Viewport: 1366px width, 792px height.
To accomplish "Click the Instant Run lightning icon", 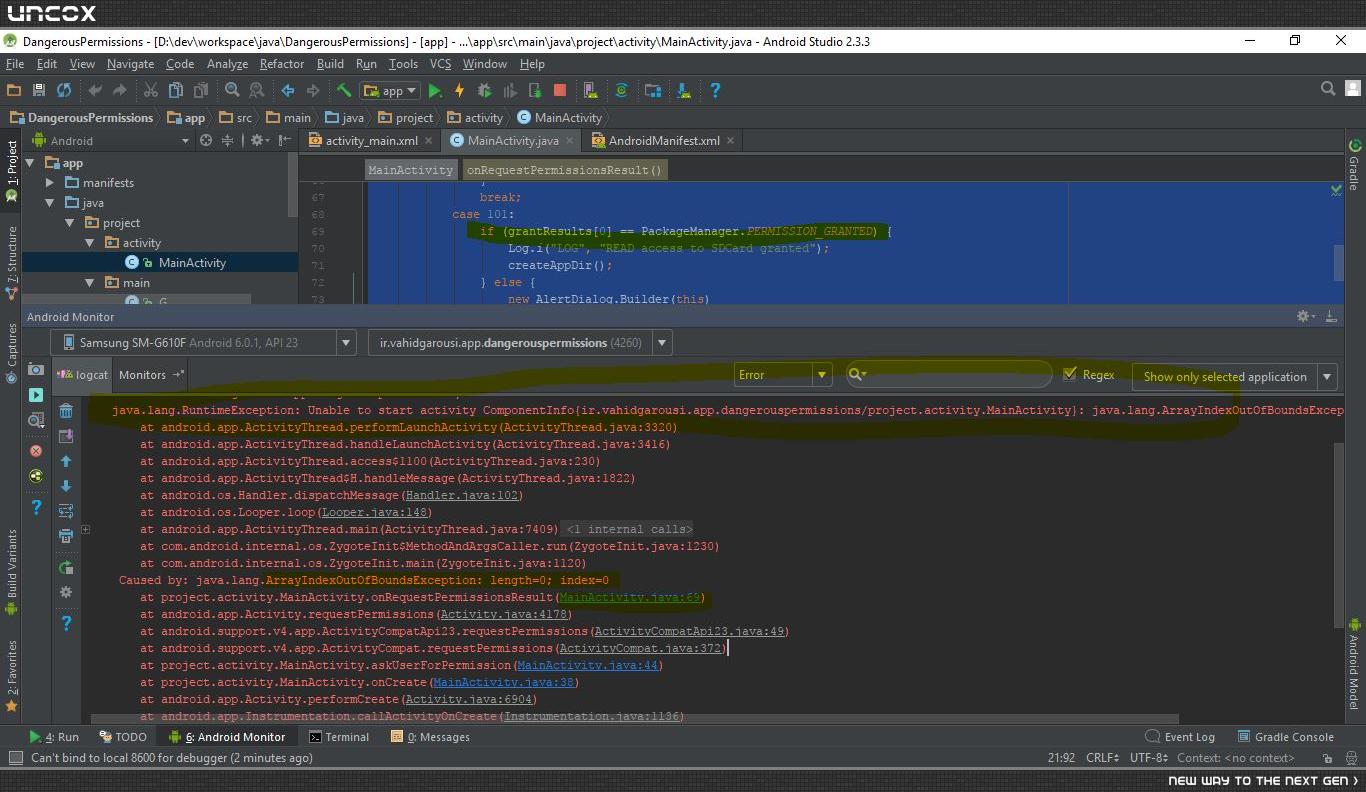I will coord(459,90).
